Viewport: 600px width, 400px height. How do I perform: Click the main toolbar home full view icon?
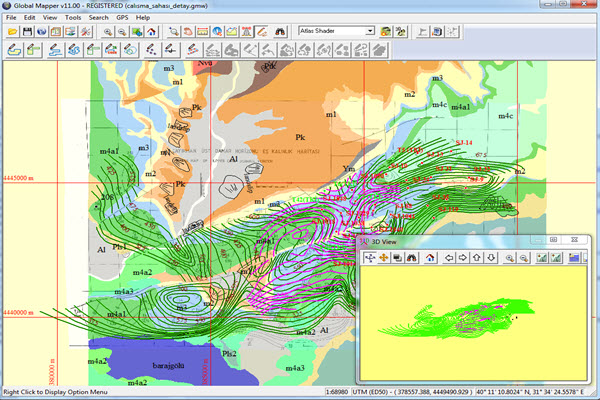click(152, 32)
